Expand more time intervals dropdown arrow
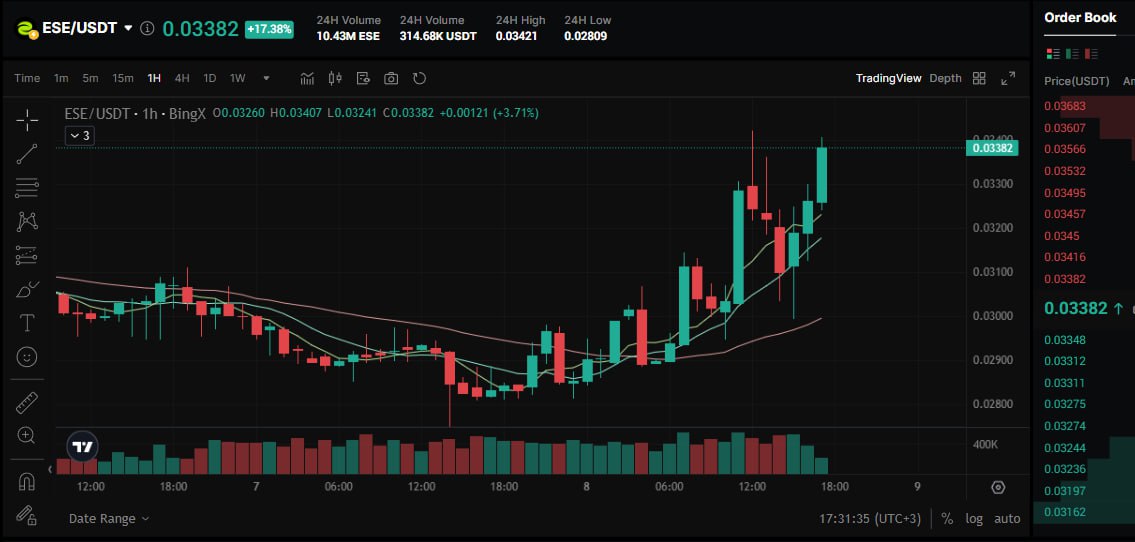Screen dimensions: 1135x542 266,78
